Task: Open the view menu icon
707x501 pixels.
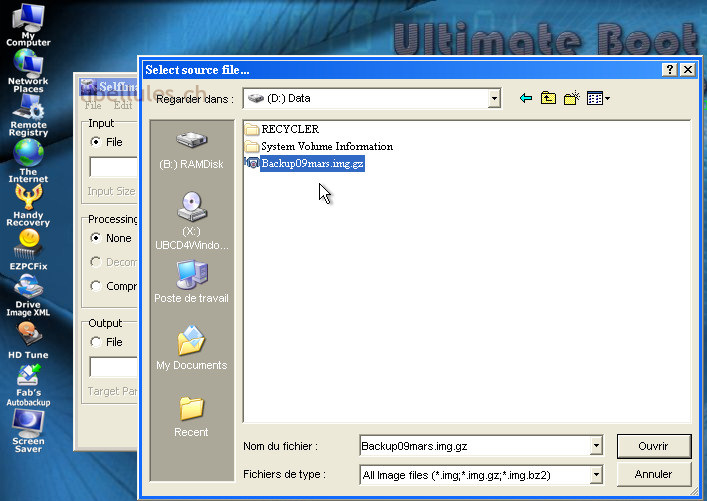Action: 598,98
